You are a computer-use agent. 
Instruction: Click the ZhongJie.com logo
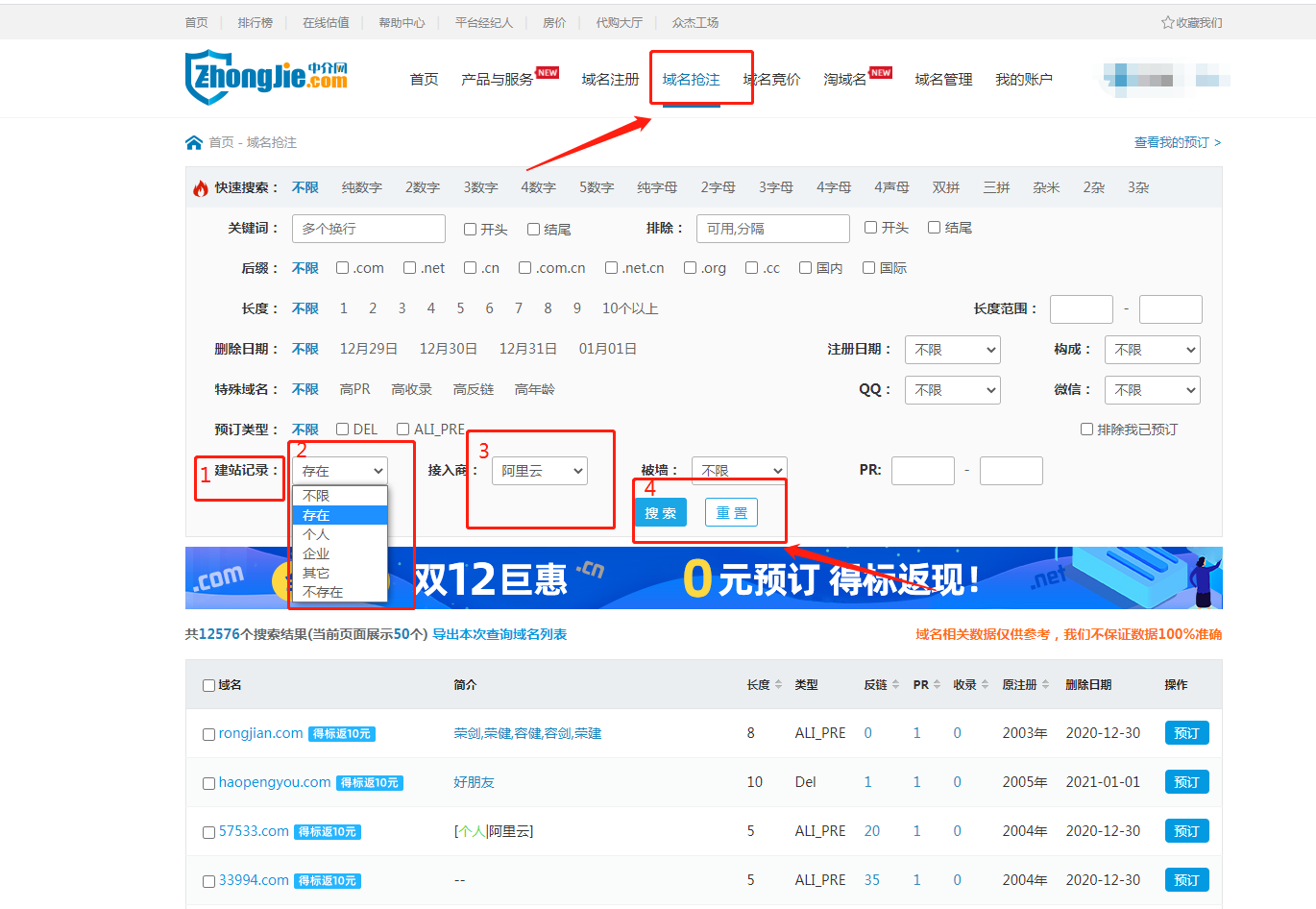(266, 77)
